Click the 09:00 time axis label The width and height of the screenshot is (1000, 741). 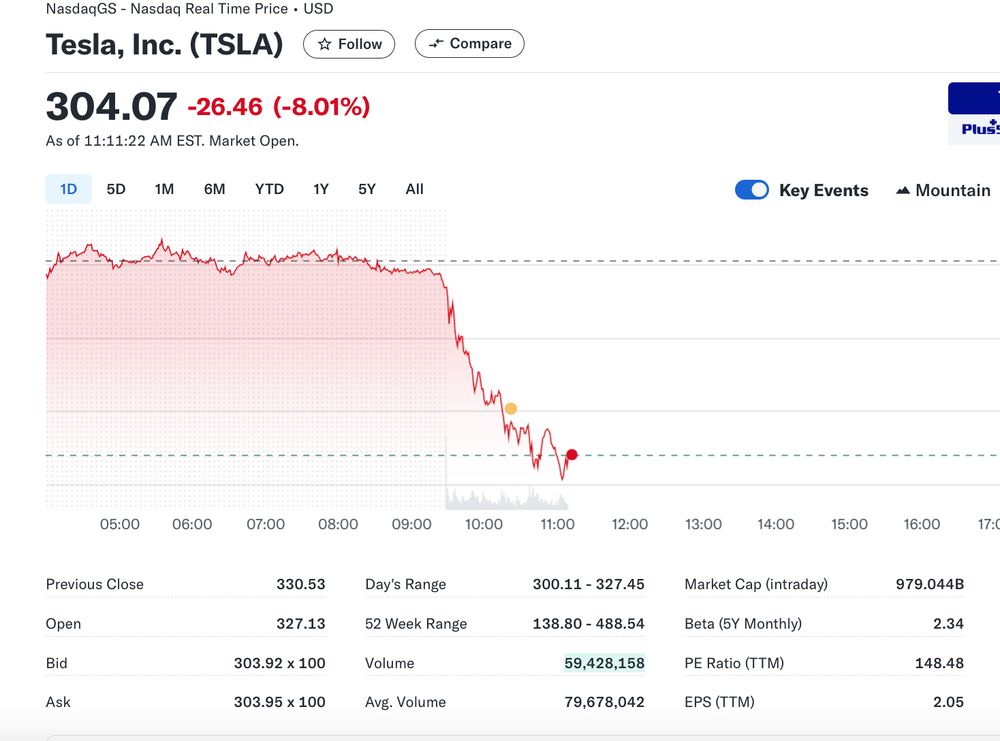pyautogui.click(x=411, y=524)
